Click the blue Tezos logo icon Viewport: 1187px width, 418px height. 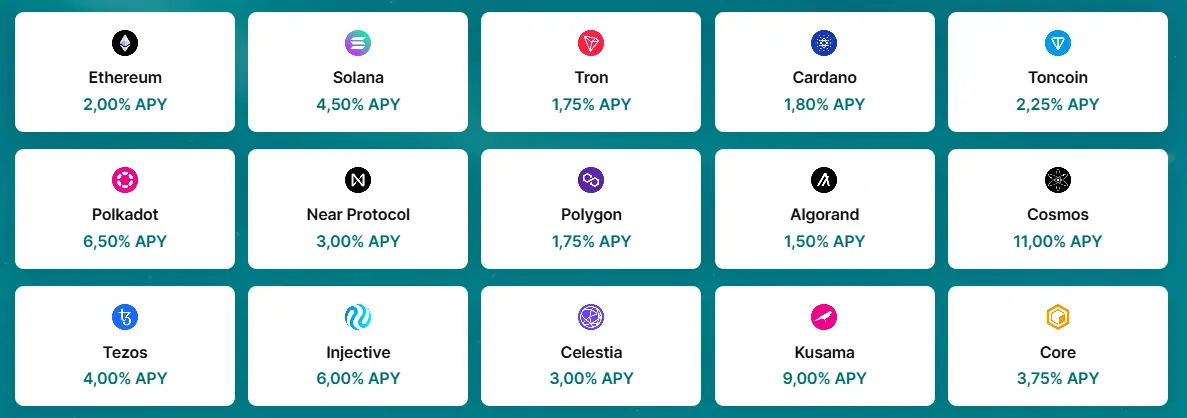[x=125, y=317]
